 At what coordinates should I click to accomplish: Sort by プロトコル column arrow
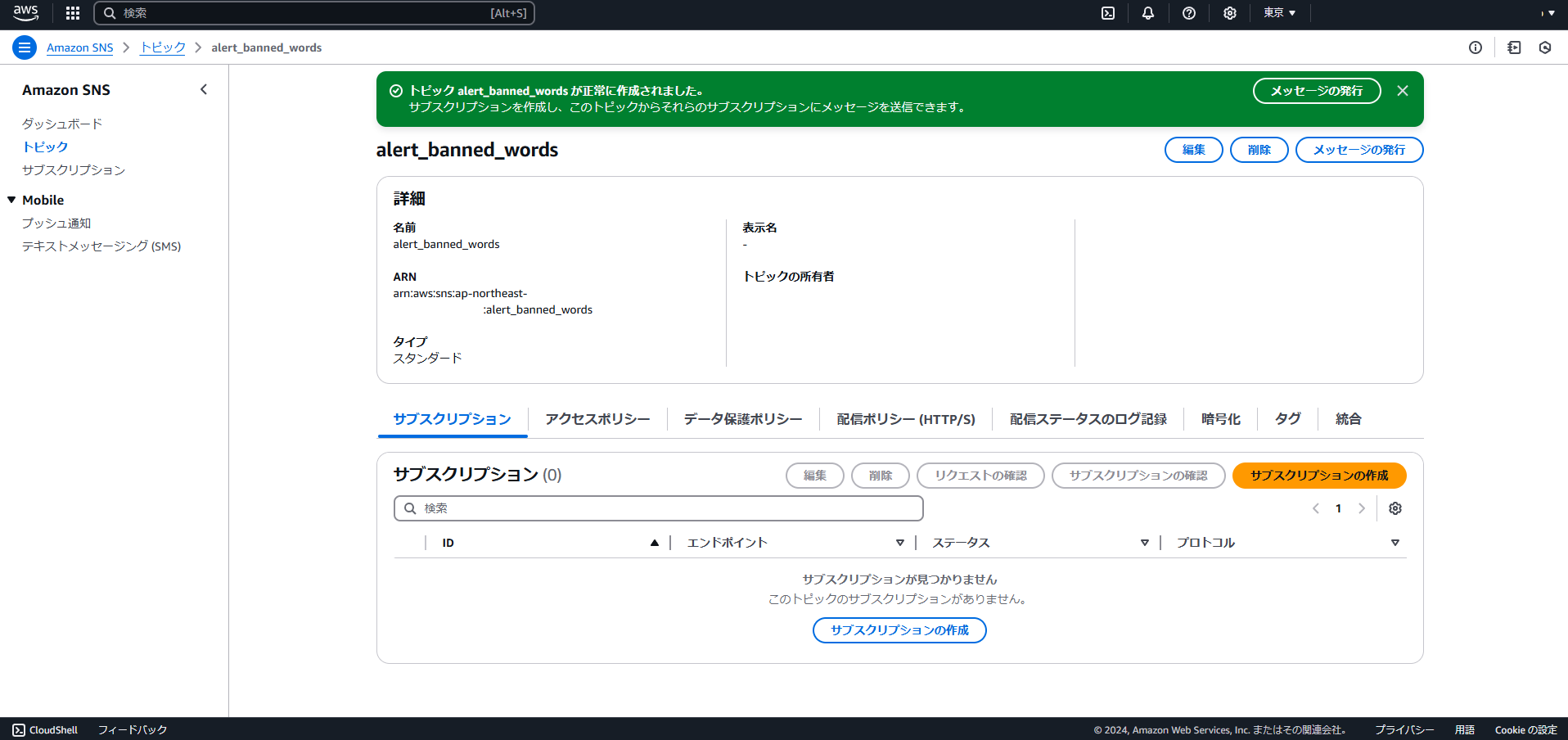click(1395, 543)
